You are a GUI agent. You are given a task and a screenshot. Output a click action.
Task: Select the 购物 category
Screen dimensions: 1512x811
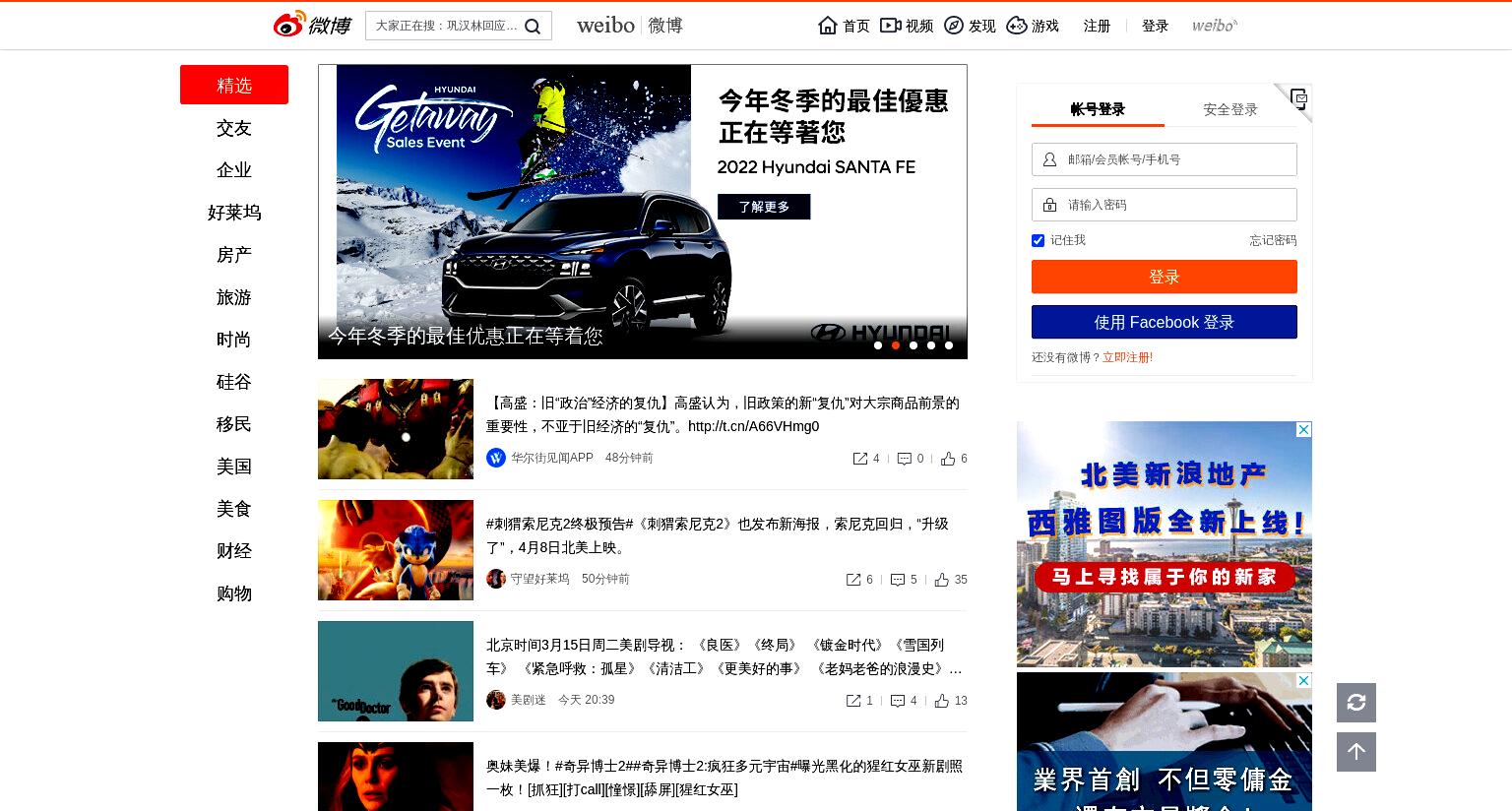click(234, 593)
